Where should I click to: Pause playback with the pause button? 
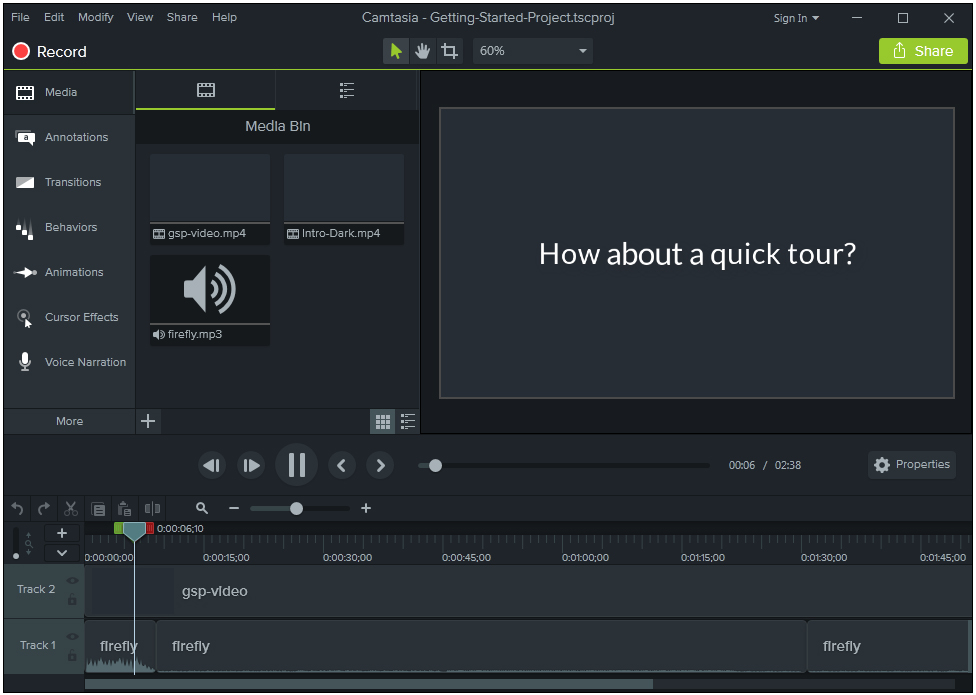(x=296, y=465)
